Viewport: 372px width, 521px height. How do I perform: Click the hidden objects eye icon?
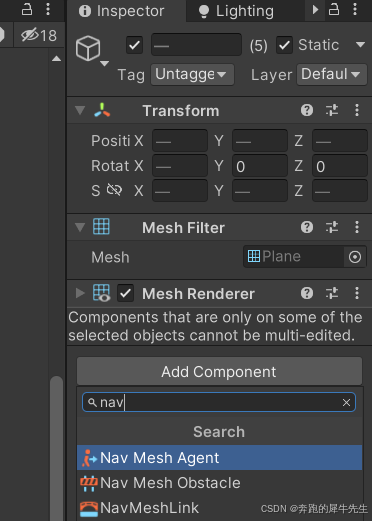coord(30,35)
